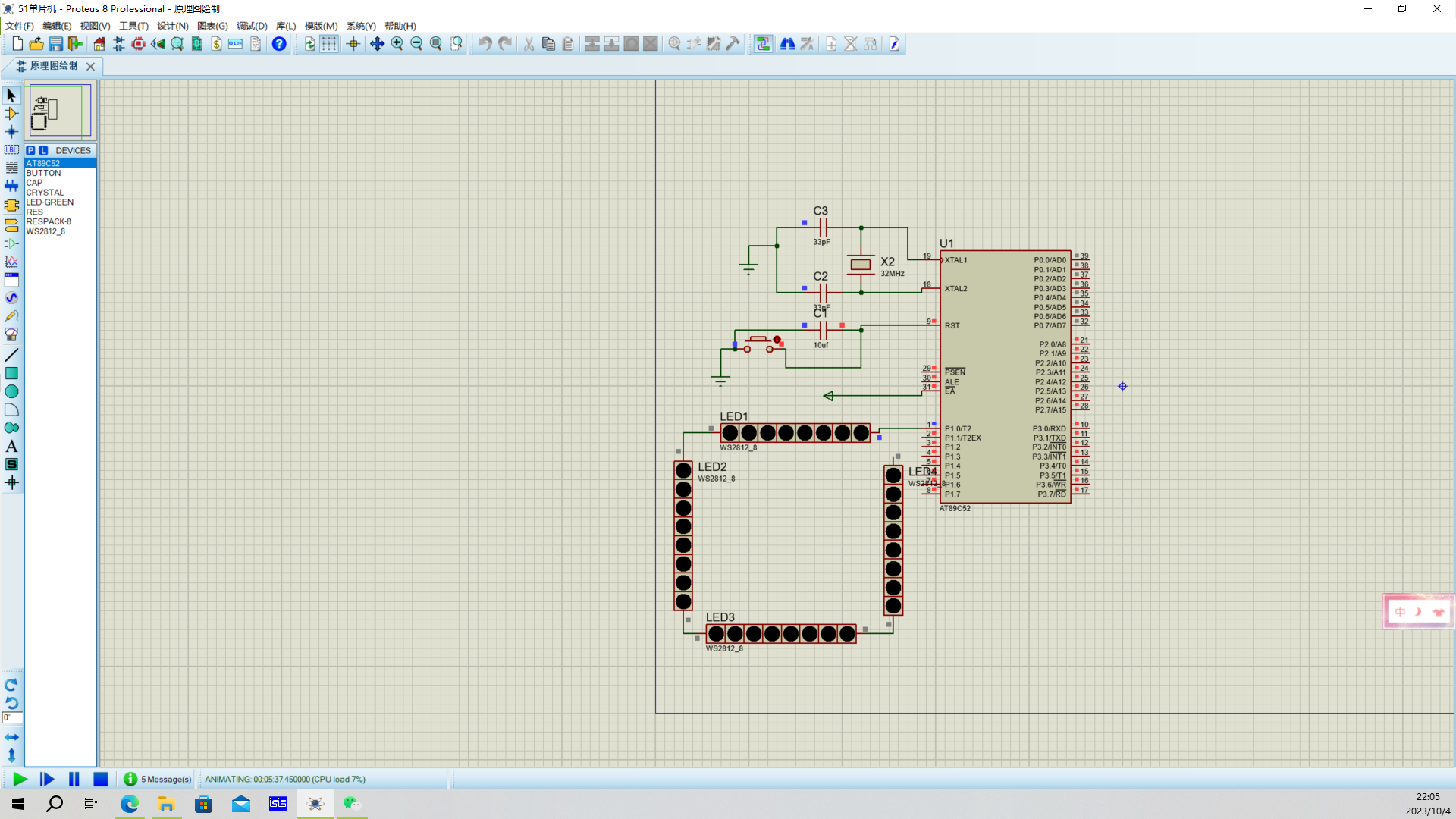Pick the Probe mode tool
The height and width of the screenshot is (819, 1456).
point(11,316)
